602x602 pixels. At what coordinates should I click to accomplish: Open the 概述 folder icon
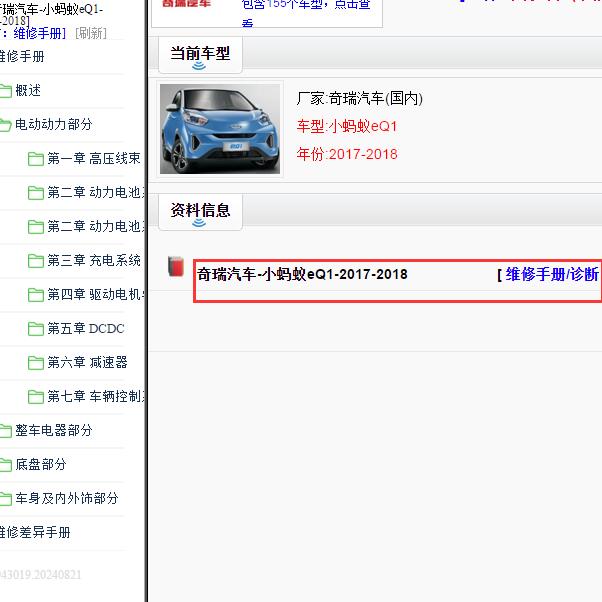5,91
